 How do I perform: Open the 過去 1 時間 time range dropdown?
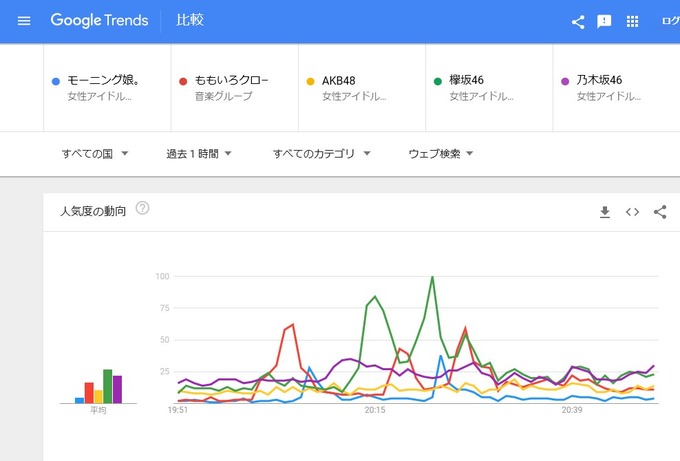pyautogui.click(x=199, y=154)
